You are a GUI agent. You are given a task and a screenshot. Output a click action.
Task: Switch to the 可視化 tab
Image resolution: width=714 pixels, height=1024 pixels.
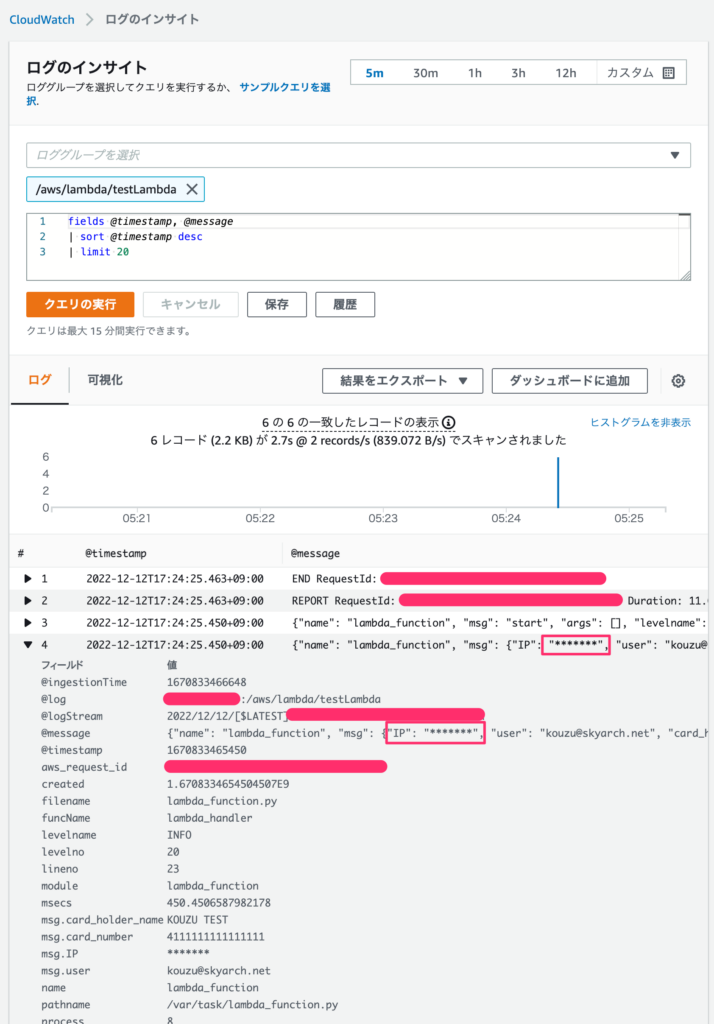point(105,380)
